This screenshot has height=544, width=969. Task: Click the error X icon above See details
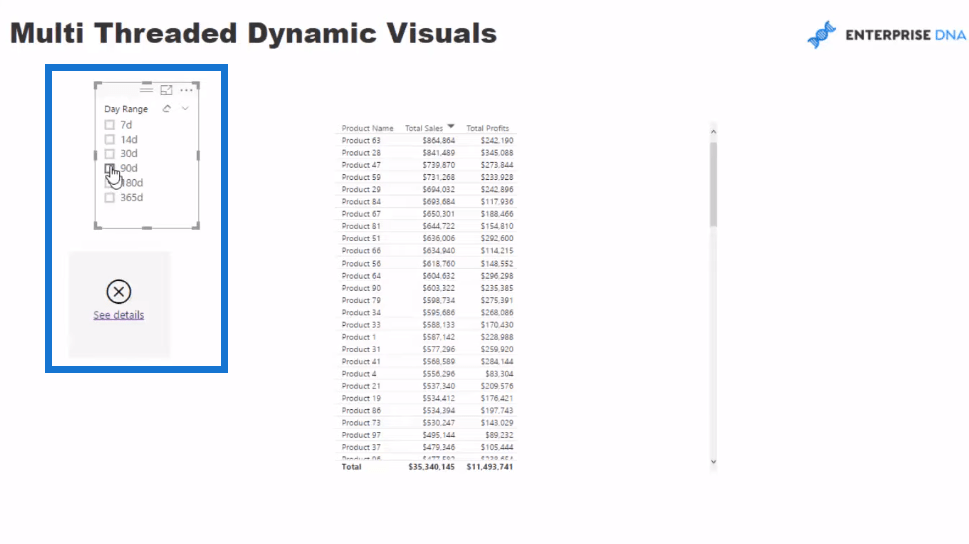pos(119,292)
